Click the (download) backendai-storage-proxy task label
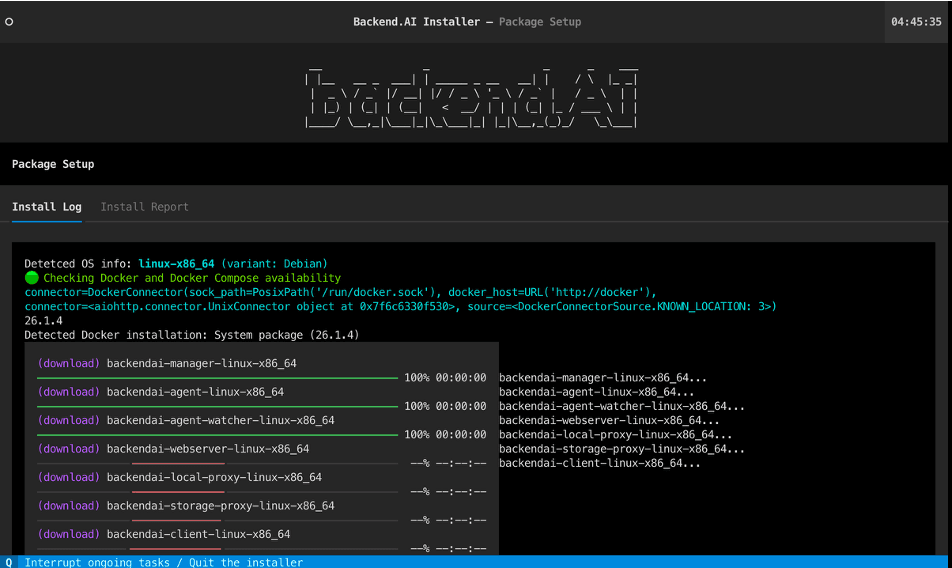The width and height of the screenshot is (952, 568). click(x=185, y=506)
